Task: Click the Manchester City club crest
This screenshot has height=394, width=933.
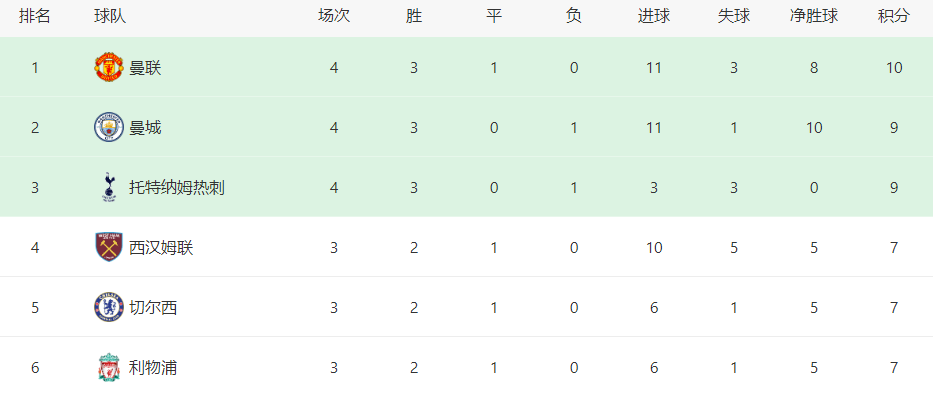Action: click(x=109, y=127)
